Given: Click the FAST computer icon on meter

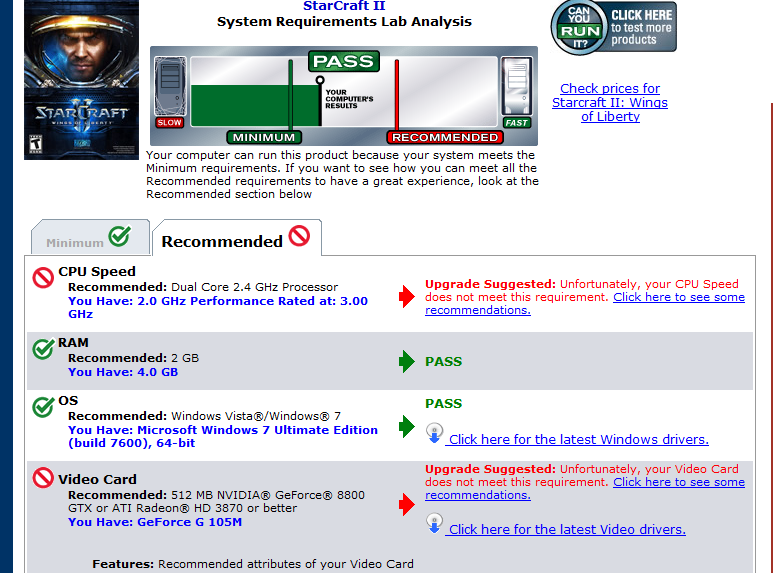Looking at the screenshot, I should (517, 92).
